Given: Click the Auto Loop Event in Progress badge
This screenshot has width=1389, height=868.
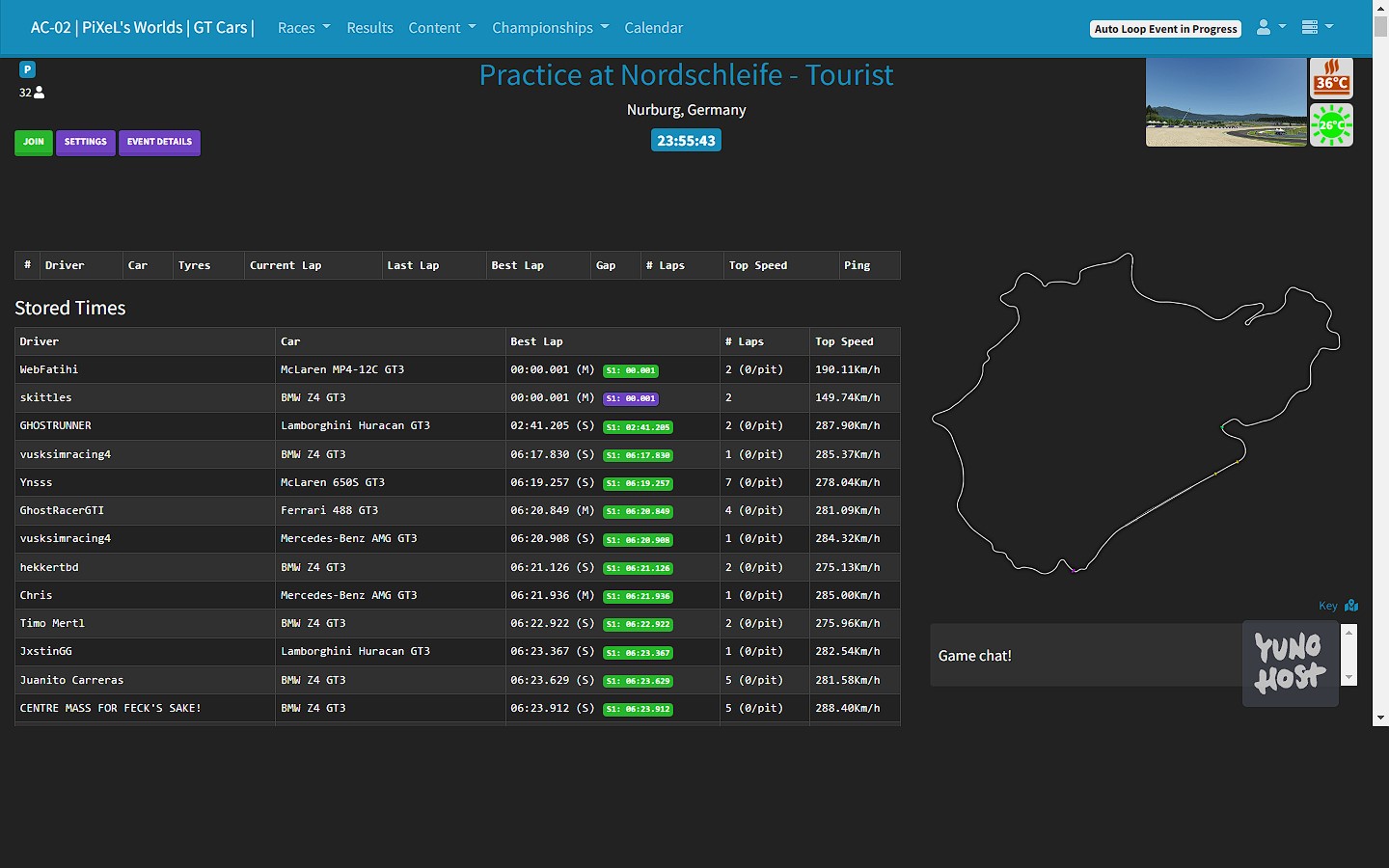Looking at the screenshot, I should 1165,29.
